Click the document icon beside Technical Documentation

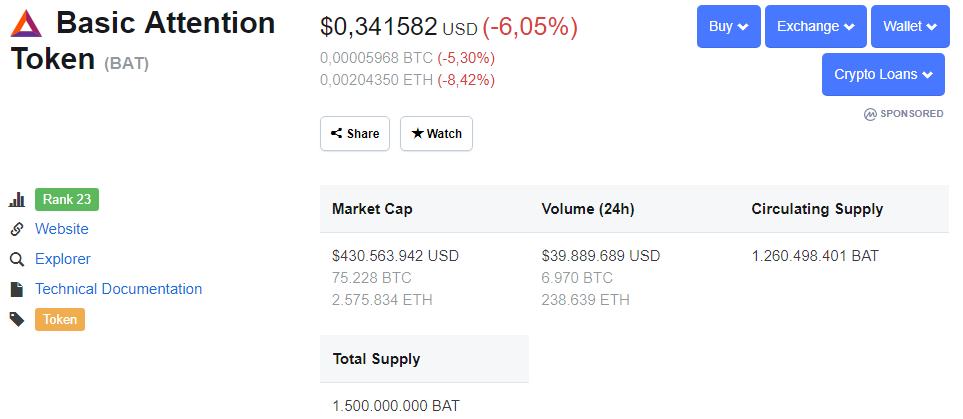[x=17, y=289]
